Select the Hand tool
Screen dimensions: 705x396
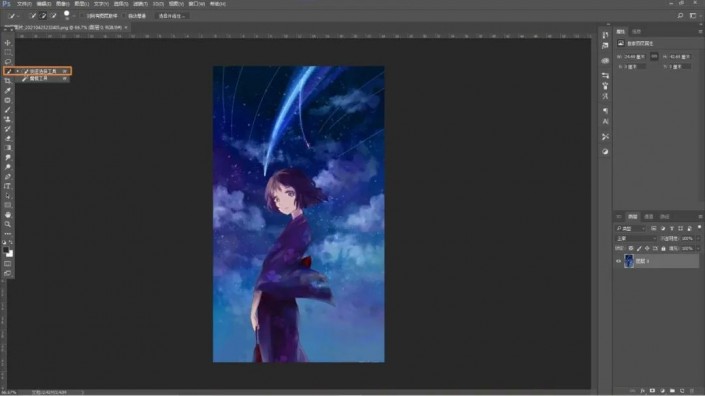(x=8, y=215)
